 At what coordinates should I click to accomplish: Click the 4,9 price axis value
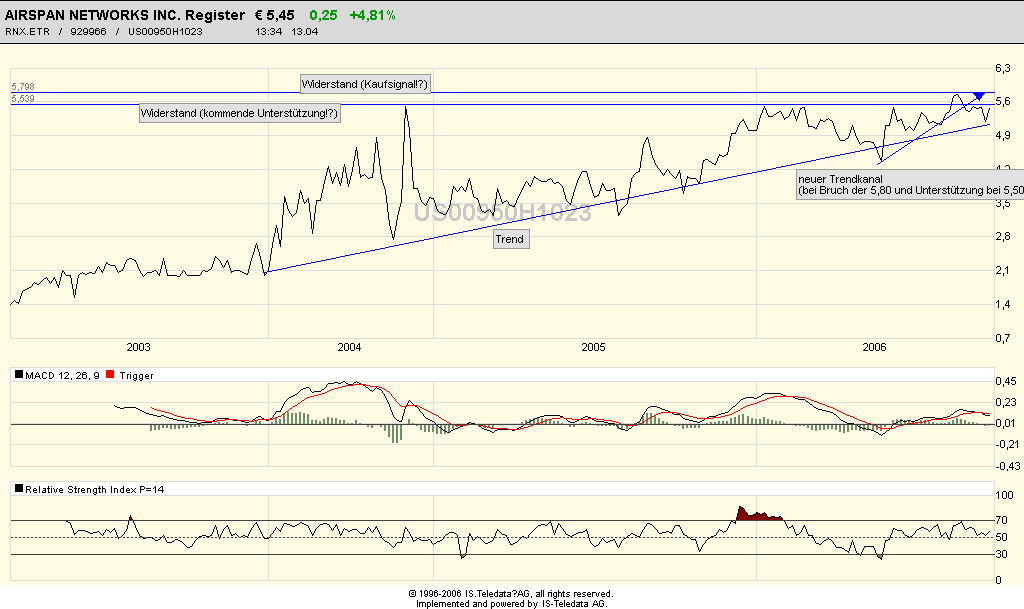(1002, 135)
